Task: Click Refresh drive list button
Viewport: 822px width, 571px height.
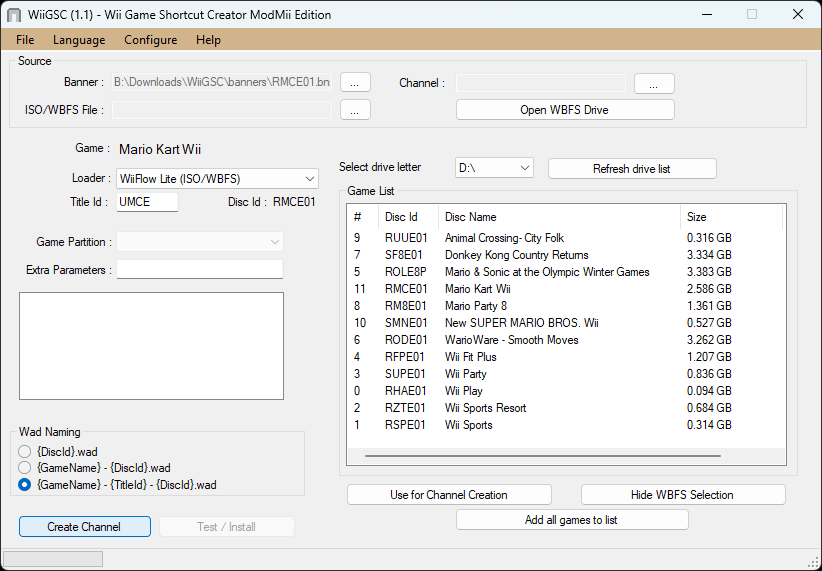Action: [632, 169]
